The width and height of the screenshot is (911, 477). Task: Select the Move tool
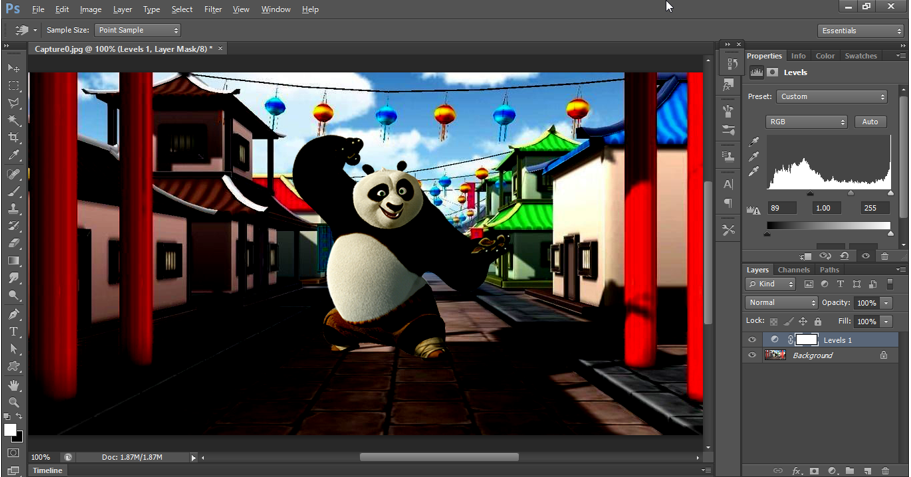(13, 68)
